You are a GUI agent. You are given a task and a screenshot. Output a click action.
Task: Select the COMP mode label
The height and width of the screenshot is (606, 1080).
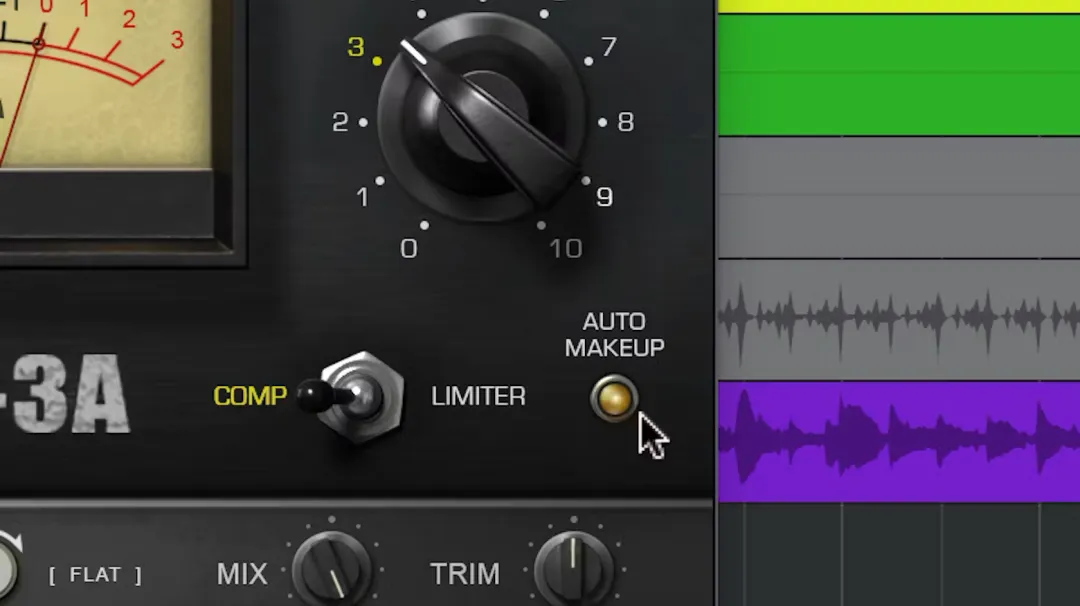[250, 396]
